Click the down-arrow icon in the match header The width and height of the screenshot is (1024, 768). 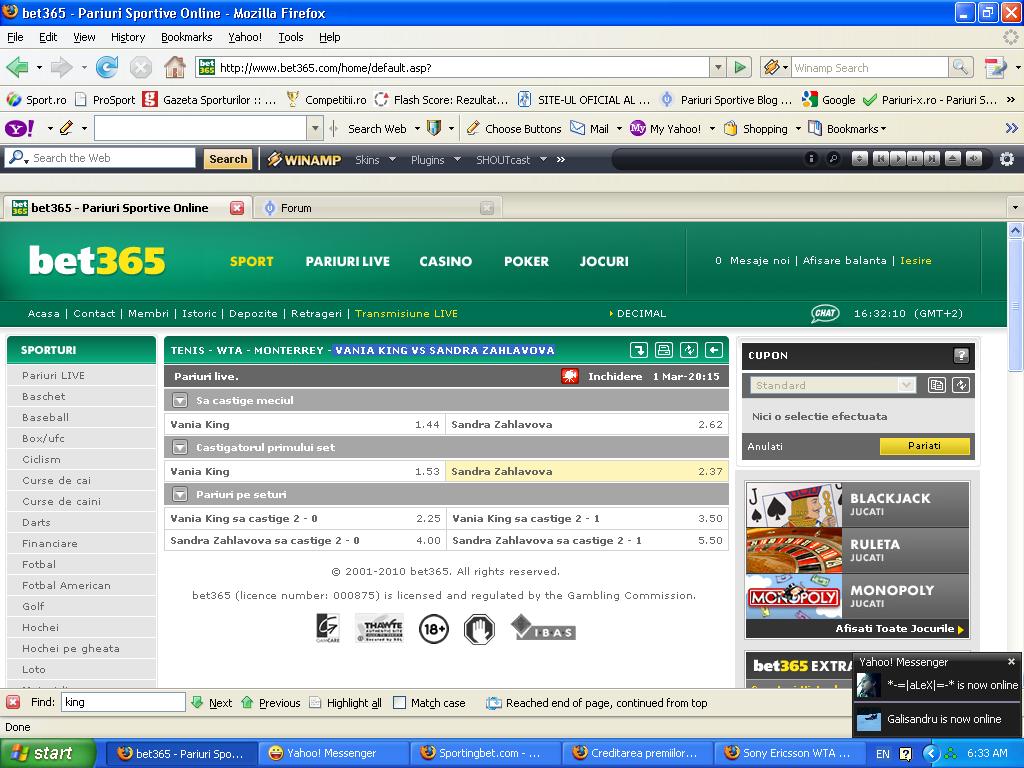pos(639,350)
